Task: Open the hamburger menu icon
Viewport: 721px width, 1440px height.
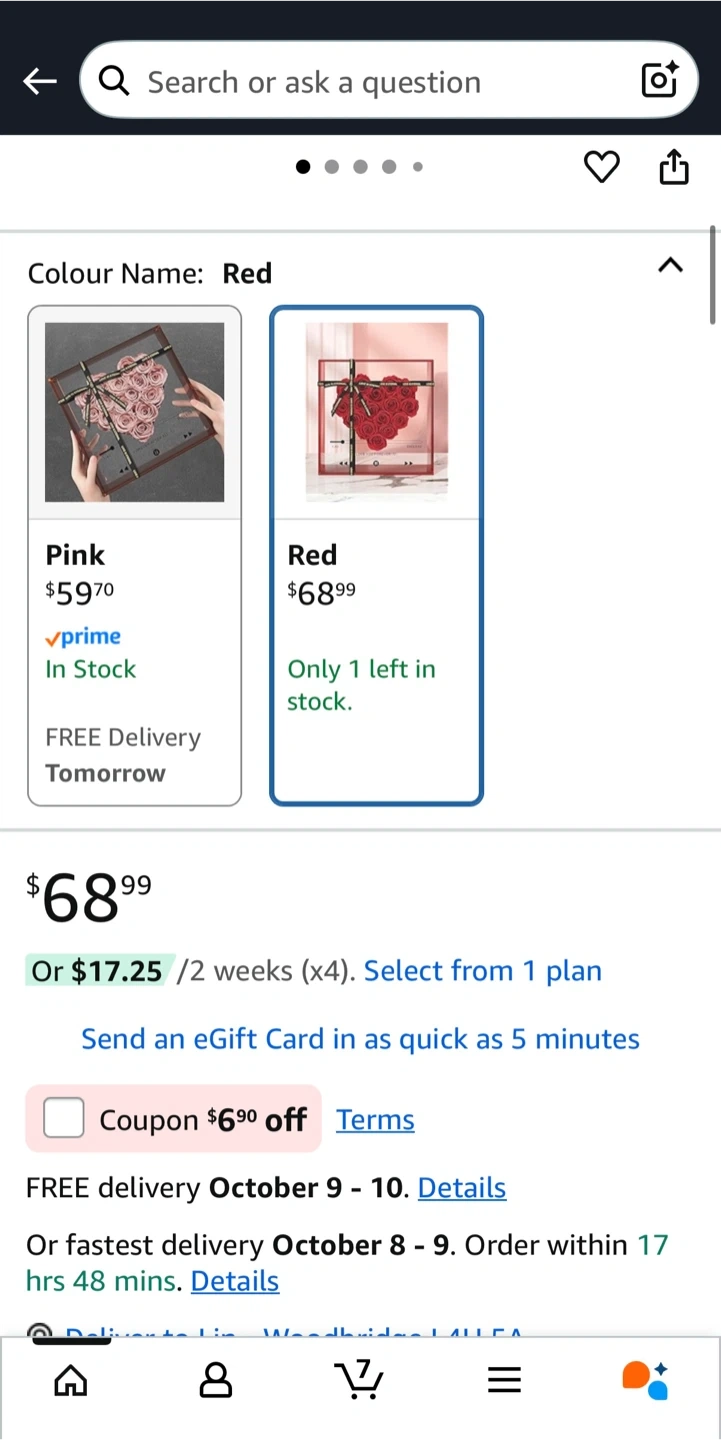Action: coord(504,1381)
